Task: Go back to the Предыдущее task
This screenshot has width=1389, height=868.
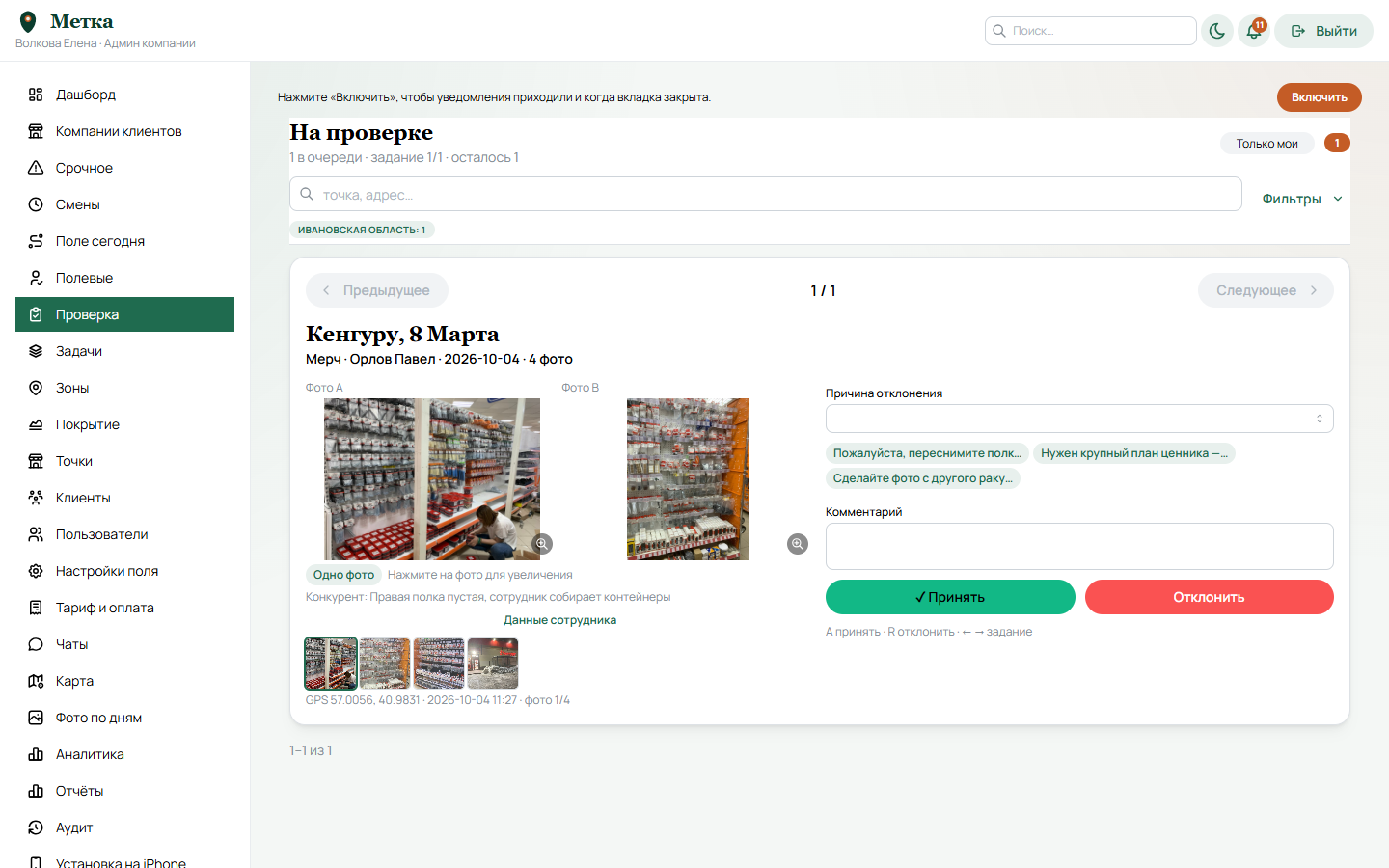Action: [377, 290]
